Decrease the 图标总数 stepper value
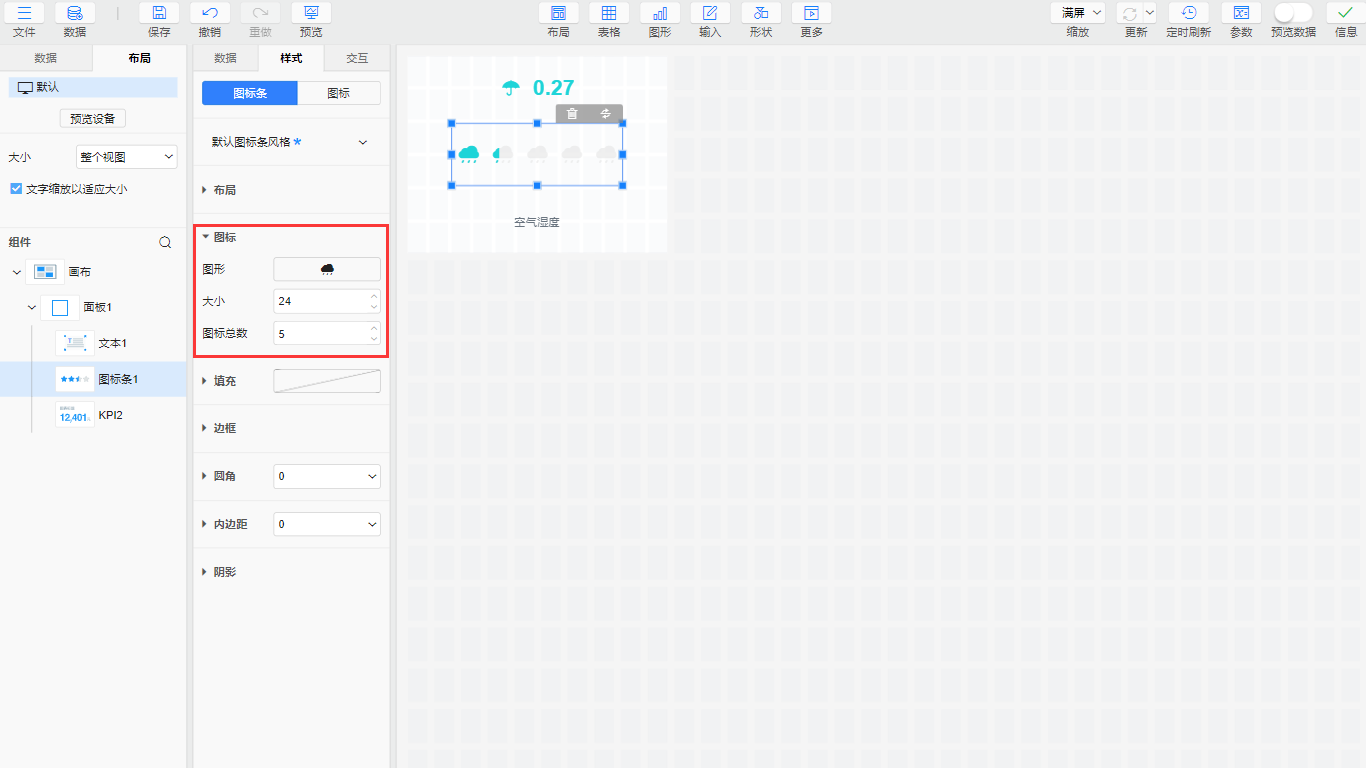 coord(374,339)
